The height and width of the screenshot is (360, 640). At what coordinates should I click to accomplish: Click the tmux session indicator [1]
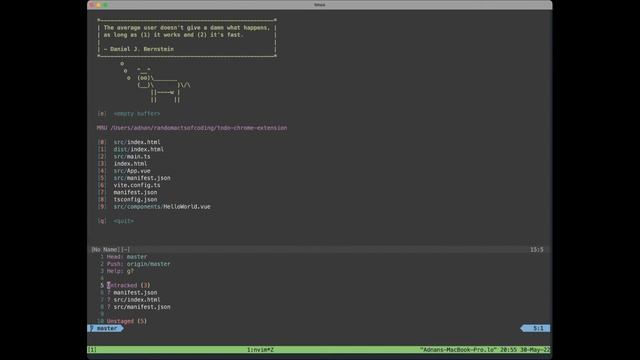point(92,350)
